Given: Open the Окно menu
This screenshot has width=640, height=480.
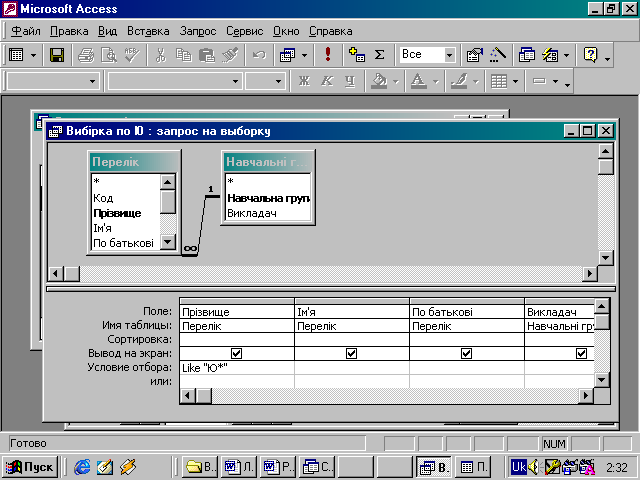Looking at the screenshot, I should tap(286, 31).
